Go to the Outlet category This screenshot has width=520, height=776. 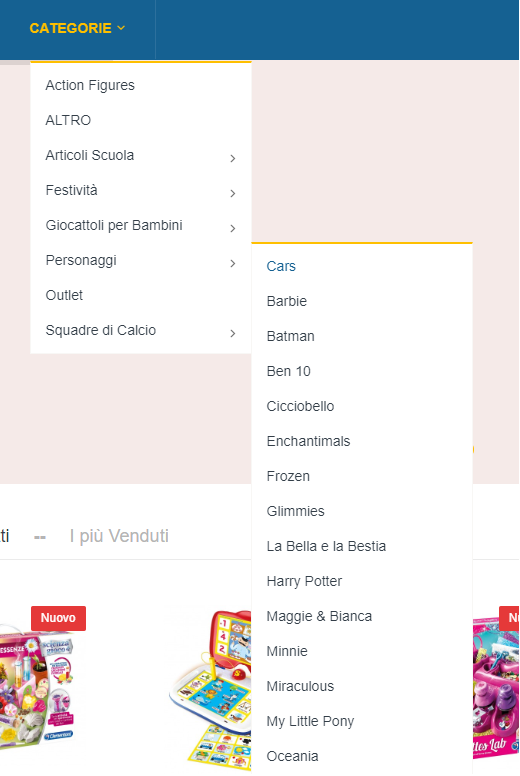click(64, 295)
